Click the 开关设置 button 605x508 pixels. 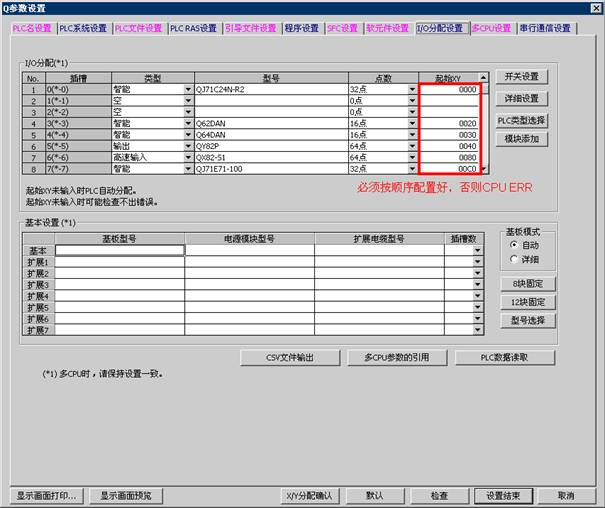coord(521,77)
